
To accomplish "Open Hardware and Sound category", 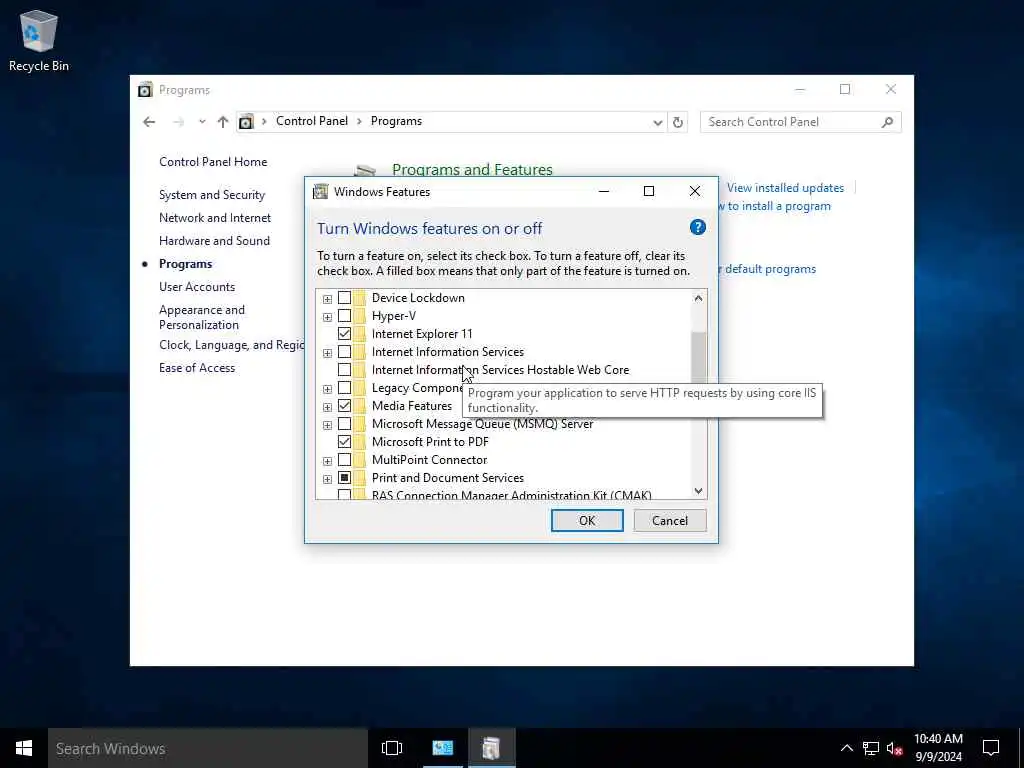I will tap(214, 240).
